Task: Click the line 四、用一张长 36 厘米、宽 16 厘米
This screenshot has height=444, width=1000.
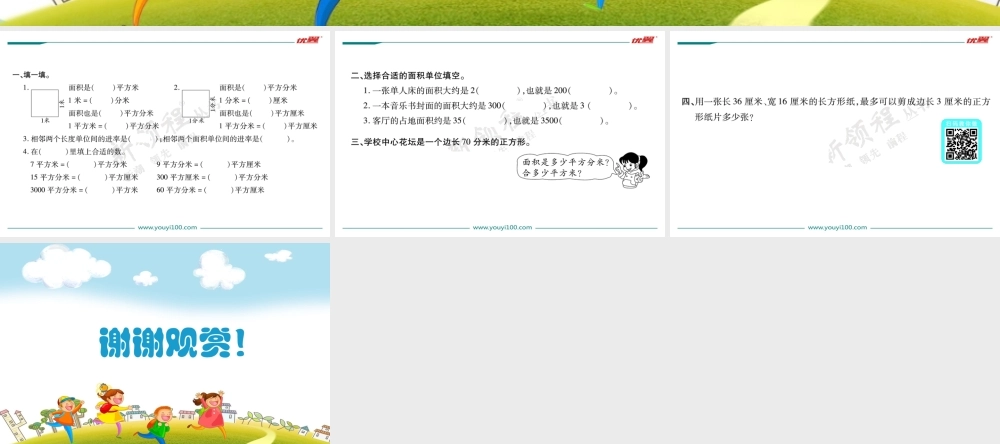Action: click(x=836, y=101)
